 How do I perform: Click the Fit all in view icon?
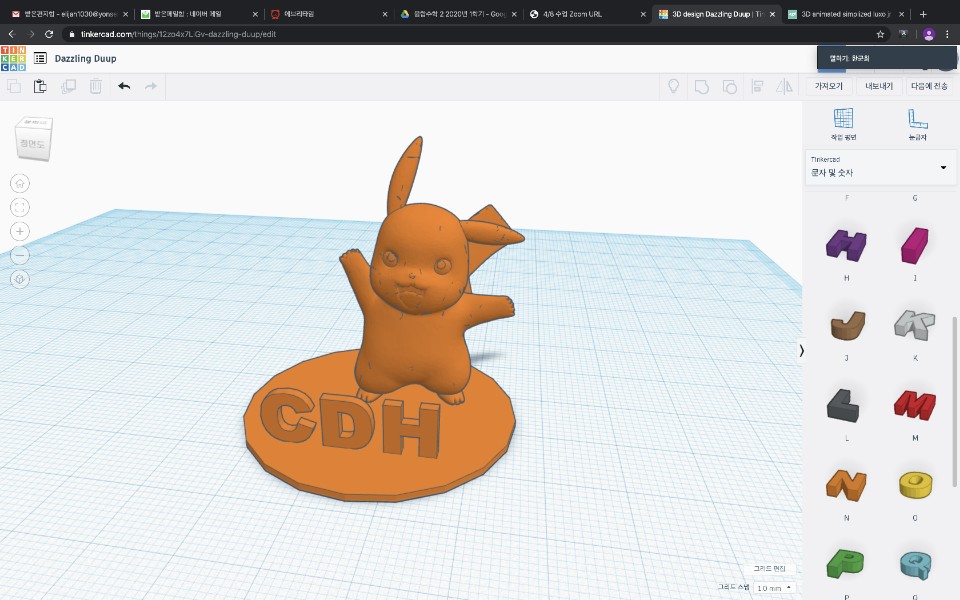[x=20, y=207]
